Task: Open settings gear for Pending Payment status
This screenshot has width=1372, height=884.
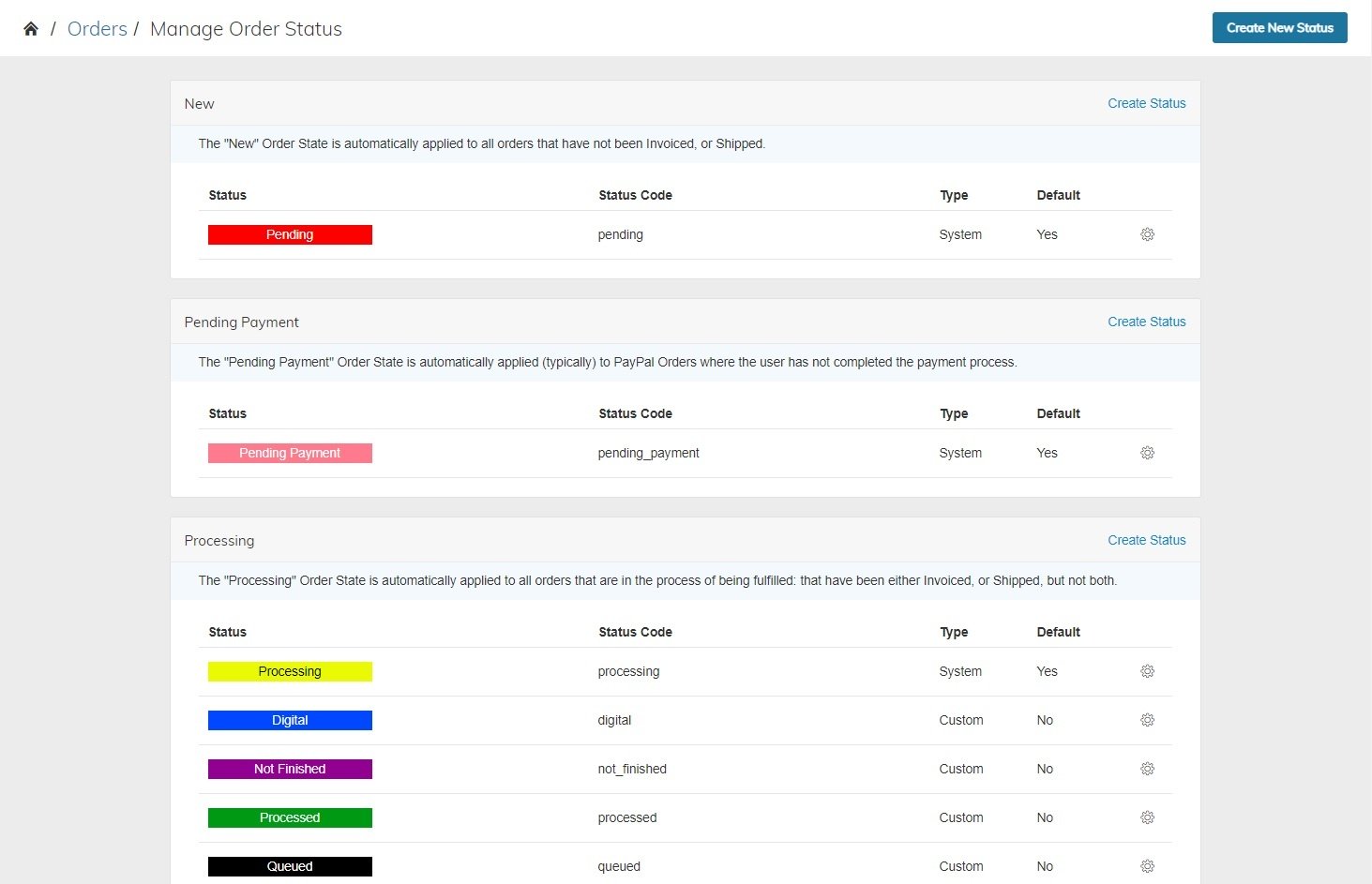Action: [1147, 453]
